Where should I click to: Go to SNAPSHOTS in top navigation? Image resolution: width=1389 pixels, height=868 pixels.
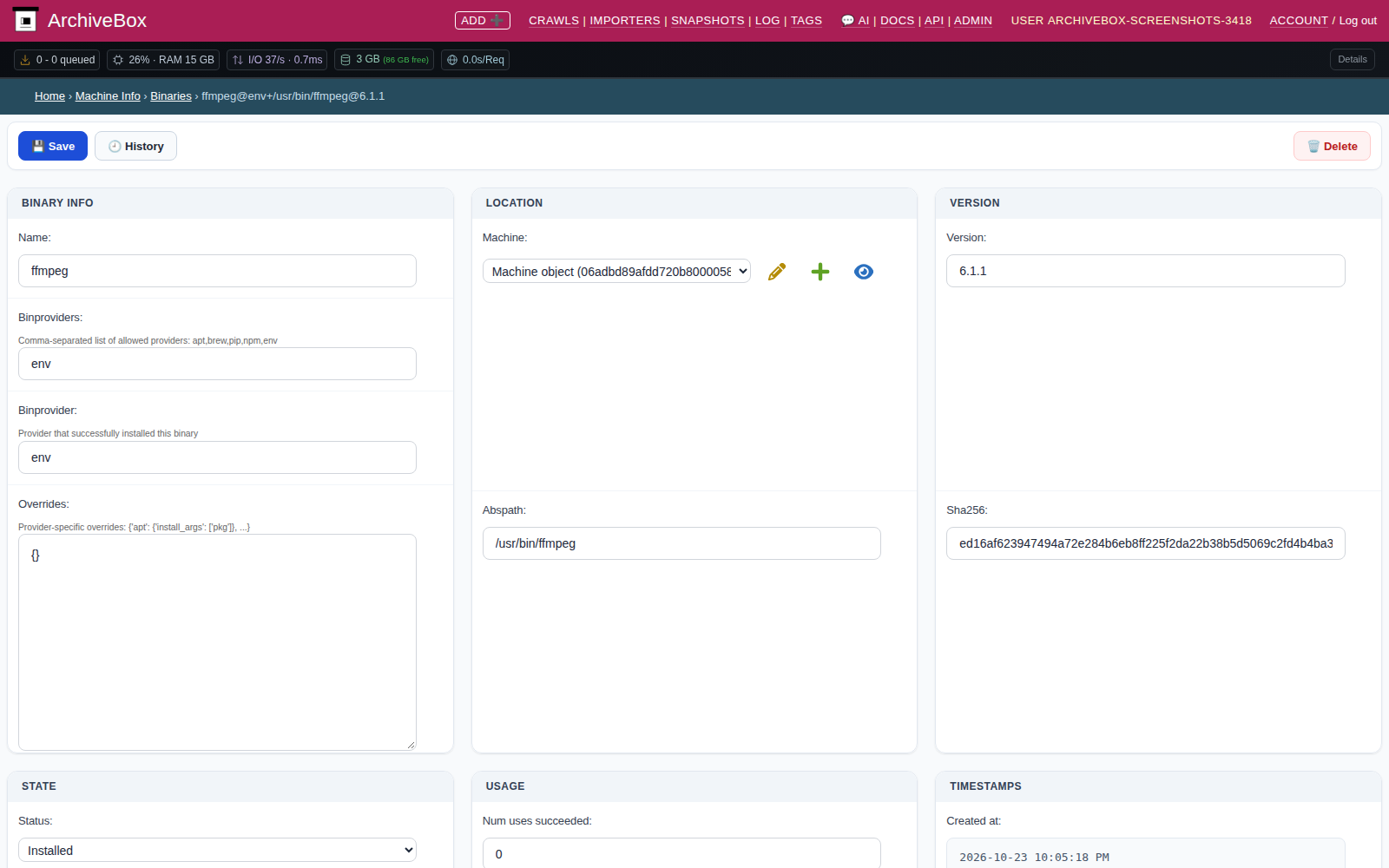coord(708,20)
